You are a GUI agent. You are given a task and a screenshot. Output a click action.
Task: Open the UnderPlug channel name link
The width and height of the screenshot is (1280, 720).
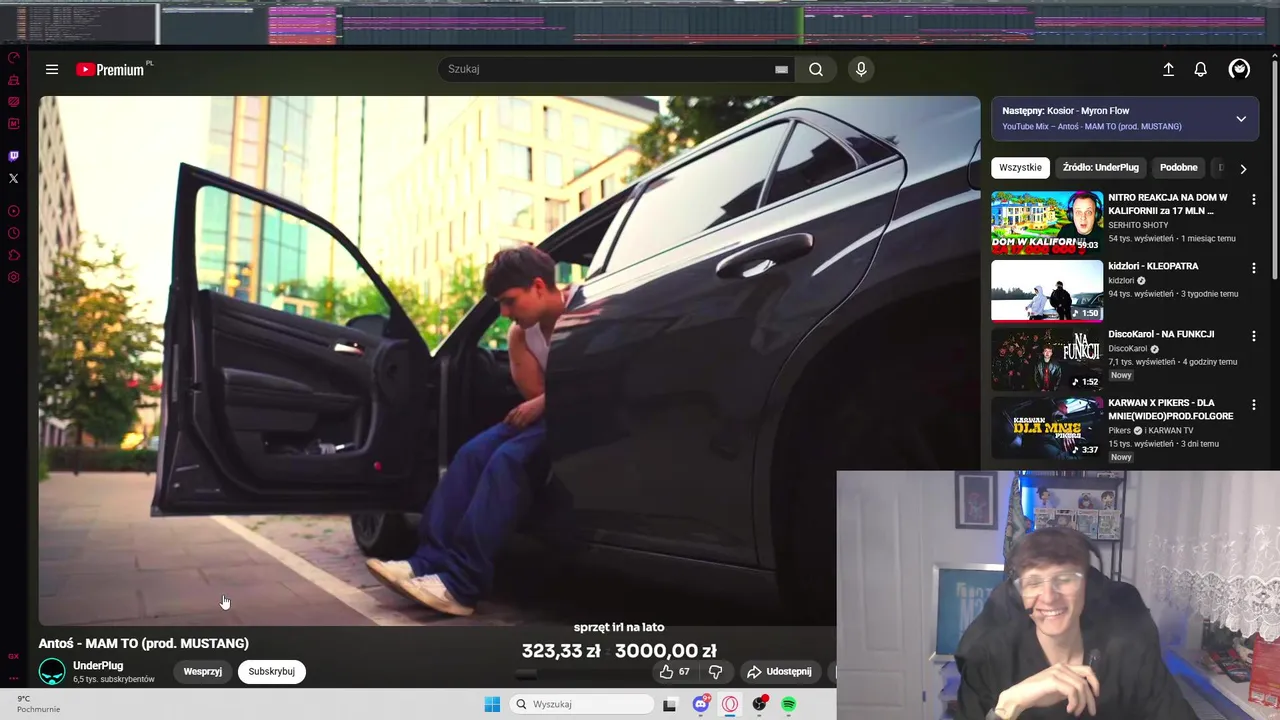pyautogui.click(x=98, y=666)
